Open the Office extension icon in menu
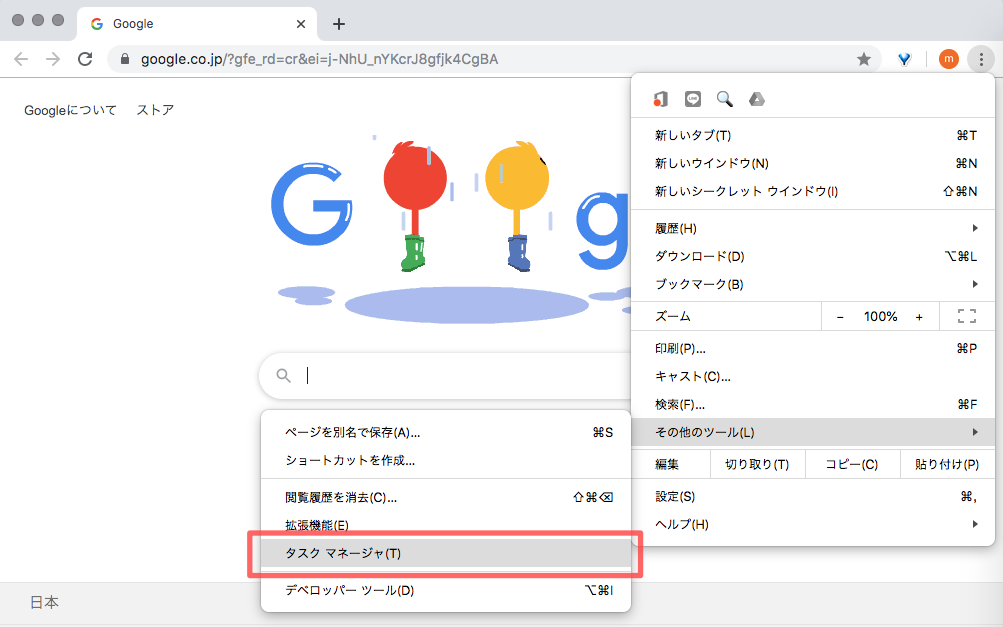 click(661, 99)
